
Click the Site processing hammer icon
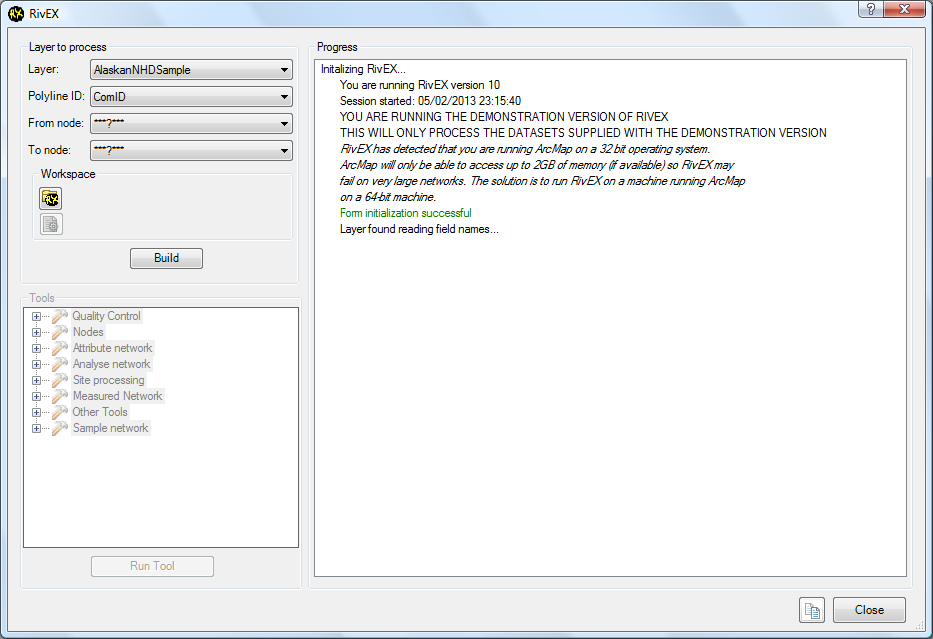(x=60, y=380)
